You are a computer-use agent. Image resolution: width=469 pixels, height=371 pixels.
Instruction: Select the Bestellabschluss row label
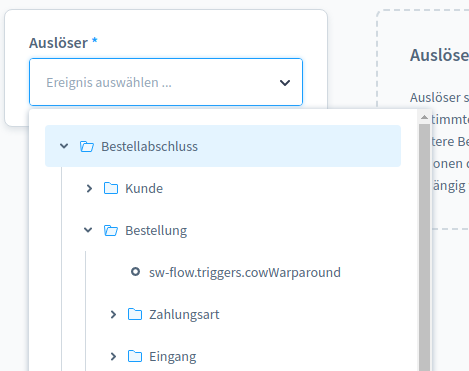[149, 146]
